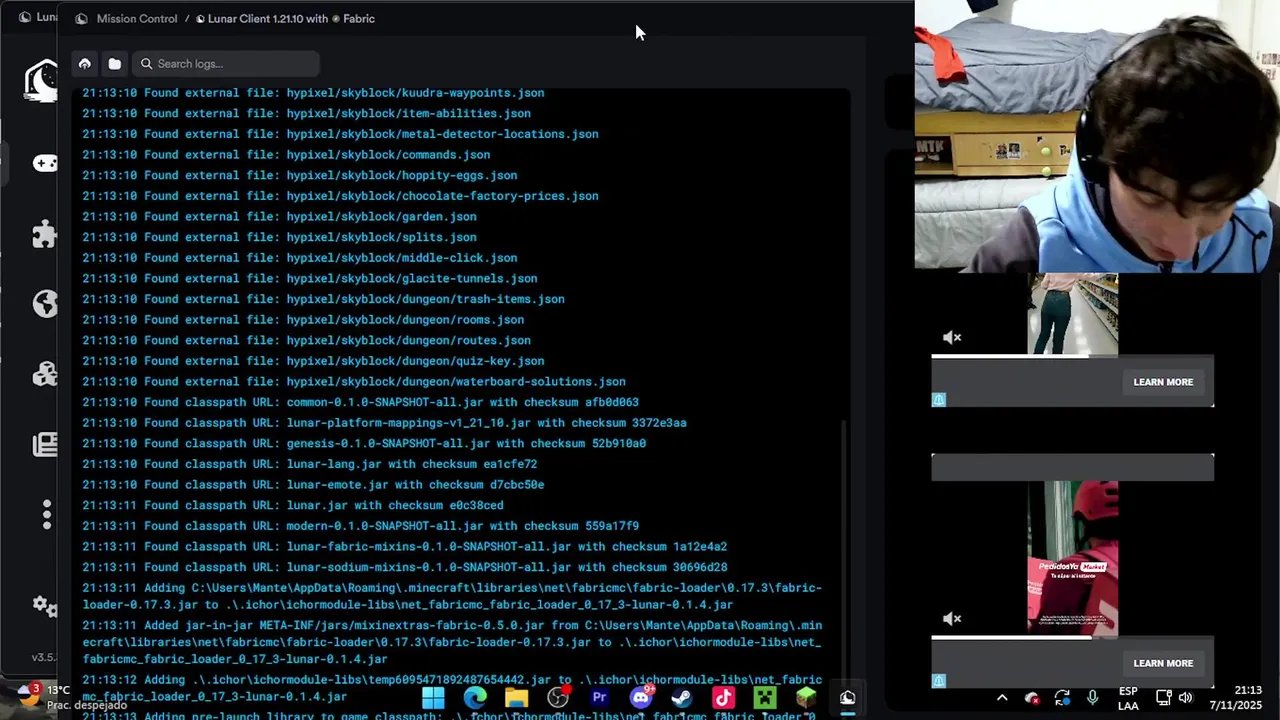Screen dimensions: 1280x720
Task: Select log line middle-click.json
Action: click(300, 258)
